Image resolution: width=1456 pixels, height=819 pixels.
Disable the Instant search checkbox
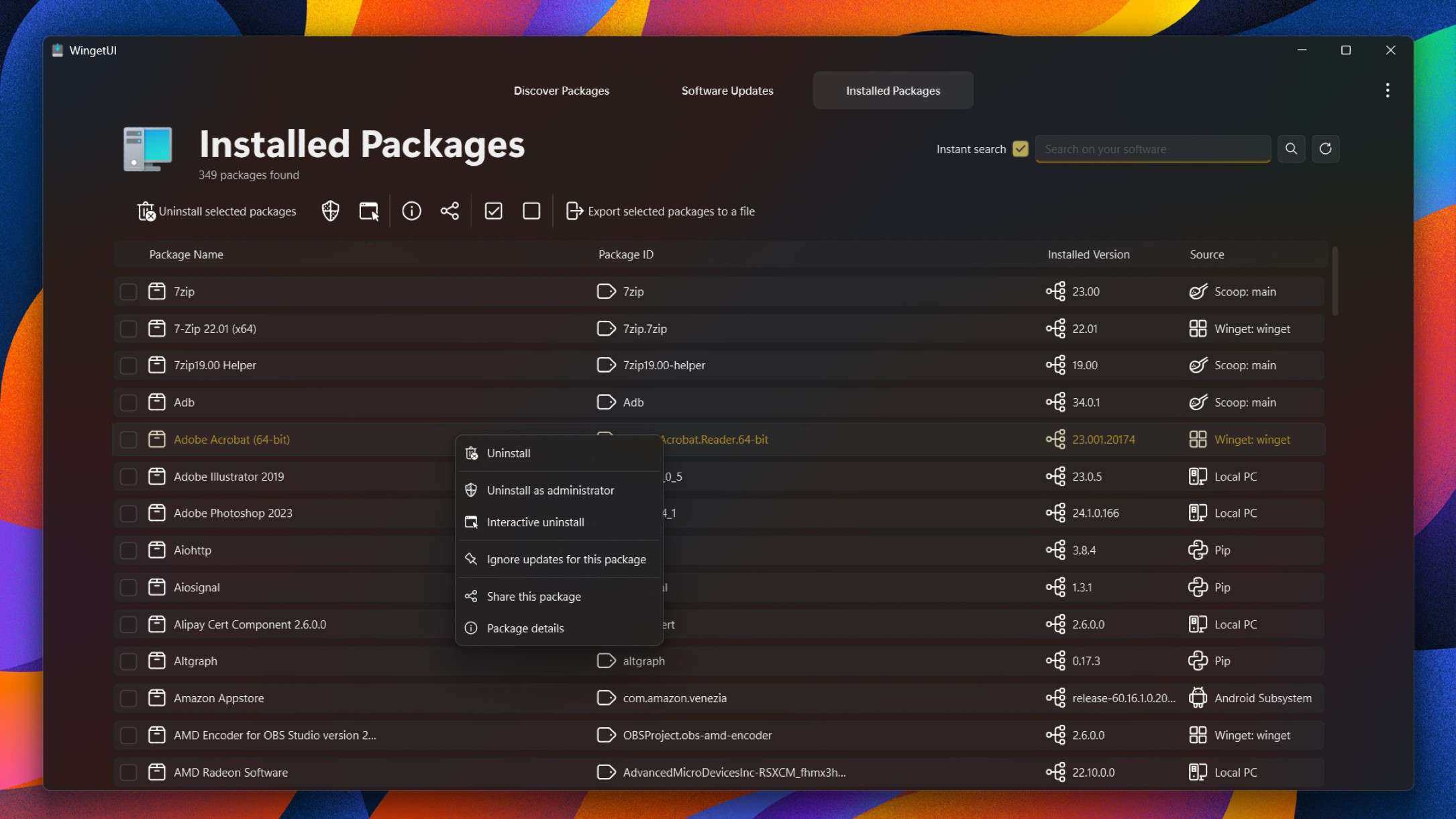1020,149
